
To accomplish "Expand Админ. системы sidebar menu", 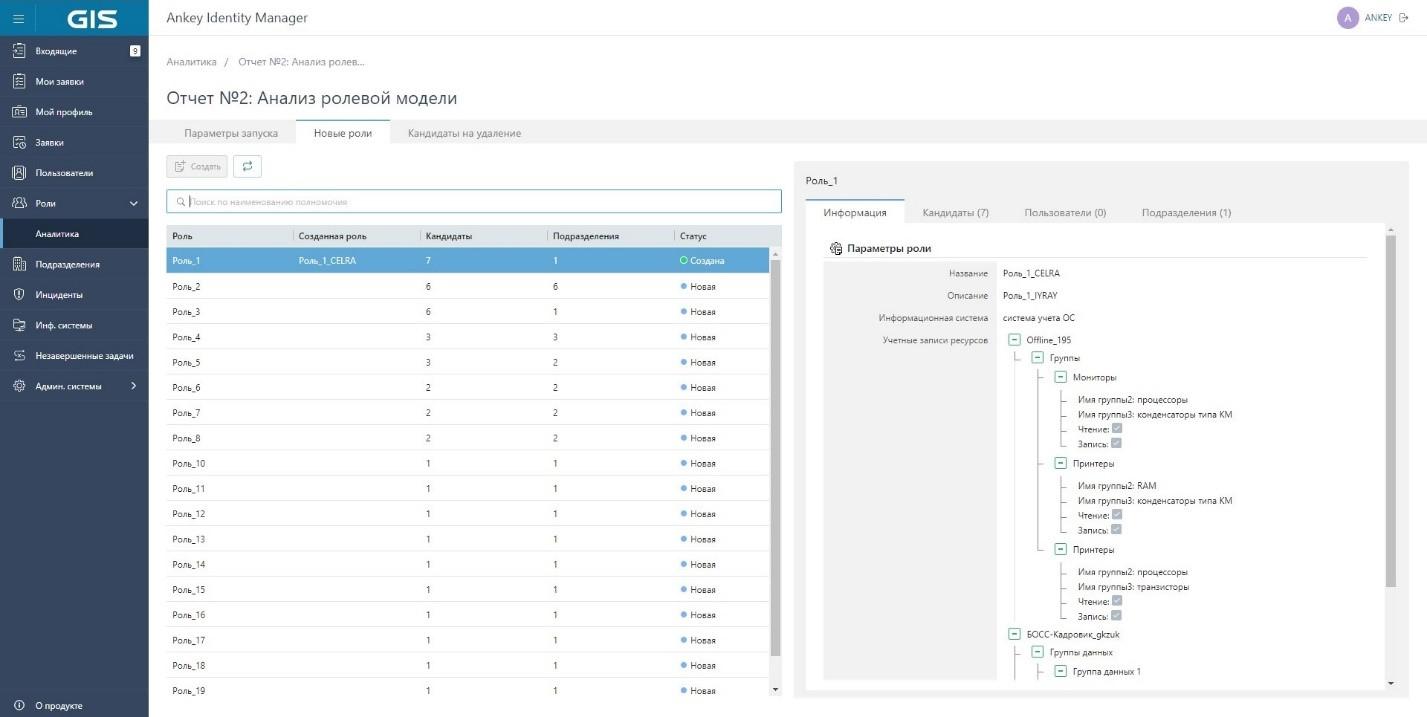I will coord(134,386).
